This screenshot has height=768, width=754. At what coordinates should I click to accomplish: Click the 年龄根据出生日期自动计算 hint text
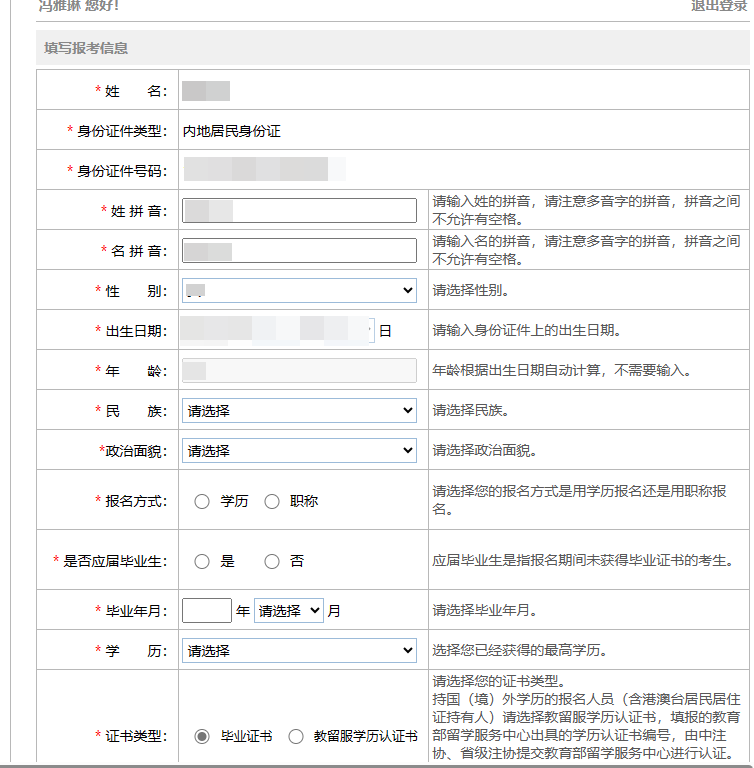tap(562, 370)
